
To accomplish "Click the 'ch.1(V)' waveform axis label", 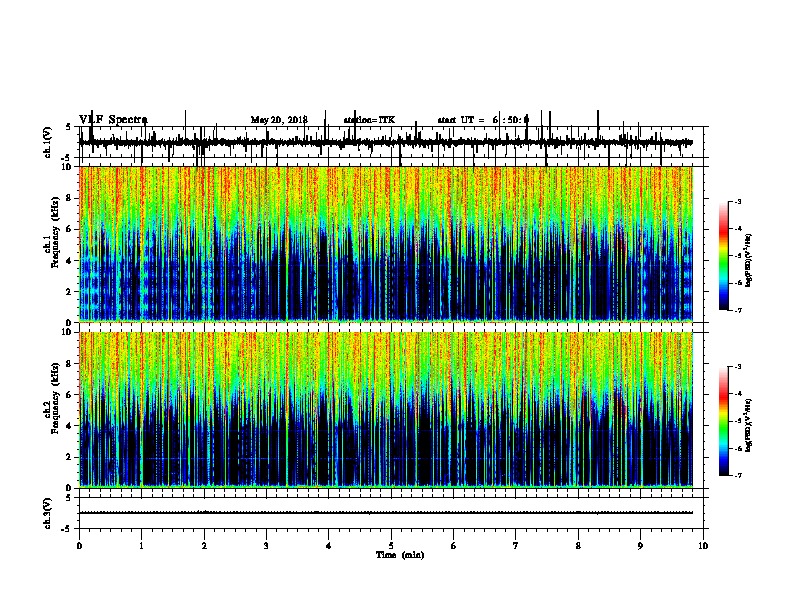I will [x=48, y=142].
